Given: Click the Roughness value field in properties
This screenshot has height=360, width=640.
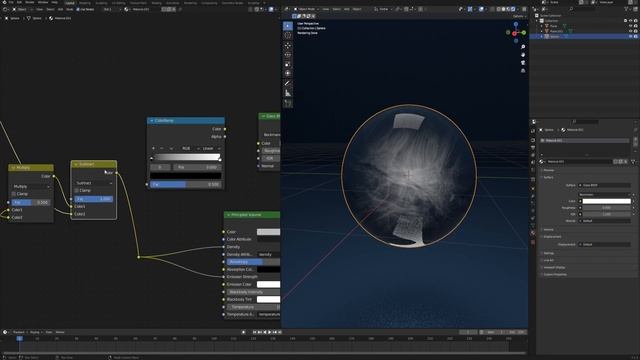Looking at the screenshot, I should (x=607, y=208).
